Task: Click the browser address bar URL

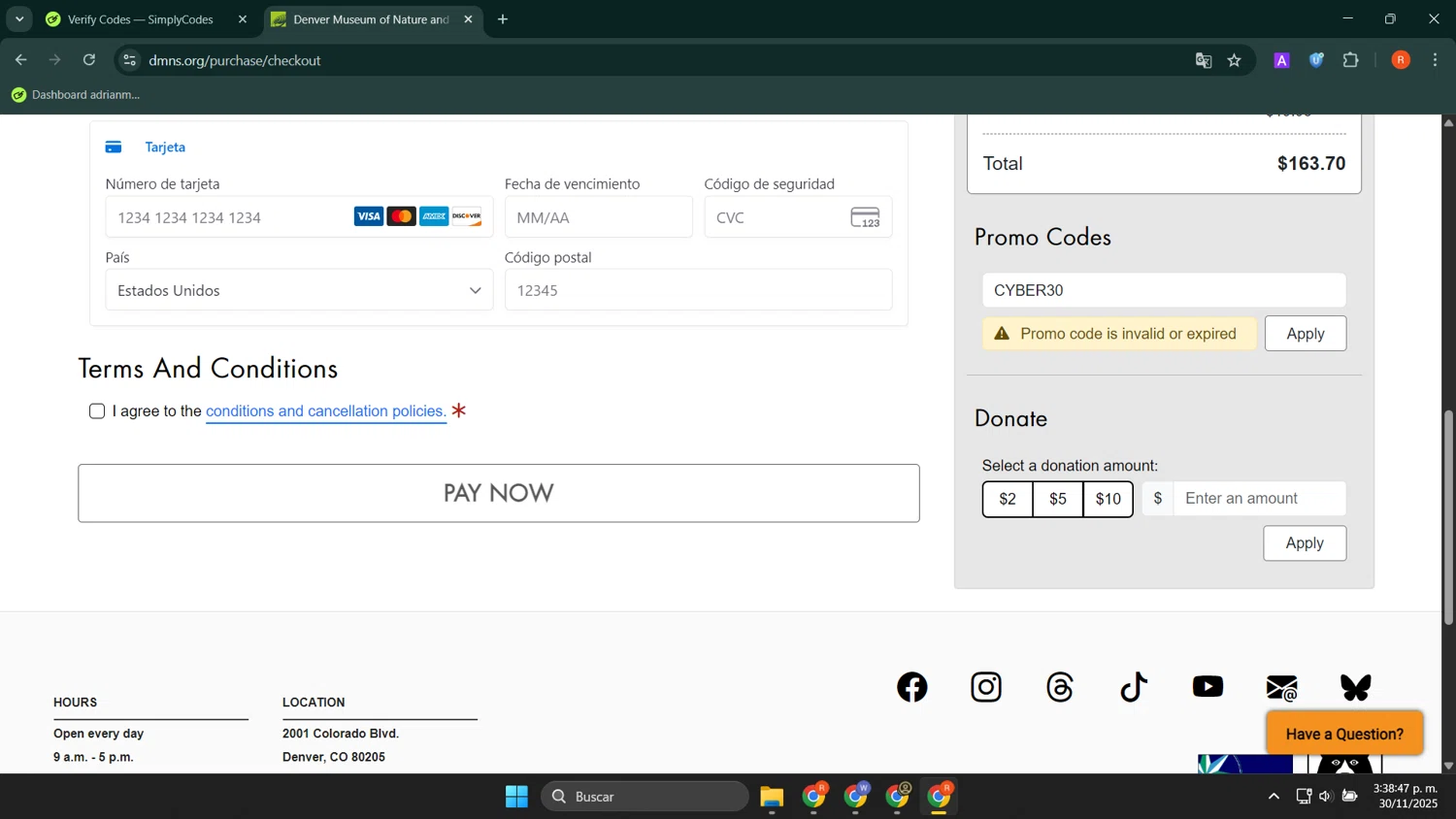Action: click(235, 60)
